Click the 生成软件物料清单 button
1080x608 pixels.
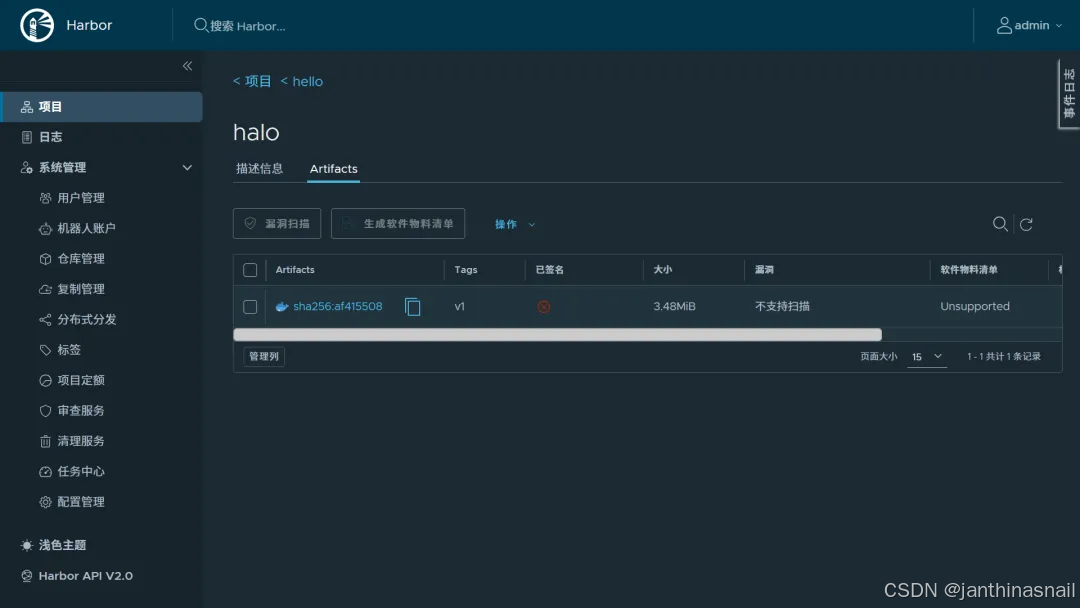(x=398, y=224)
